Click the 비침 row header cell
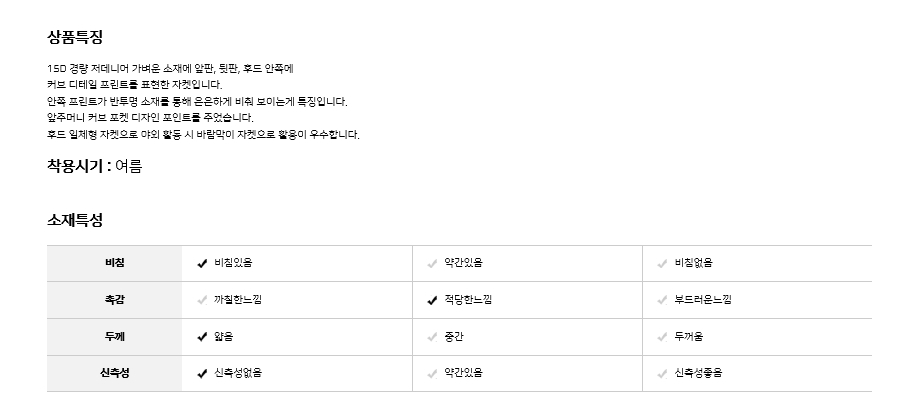 pos(114,263)
